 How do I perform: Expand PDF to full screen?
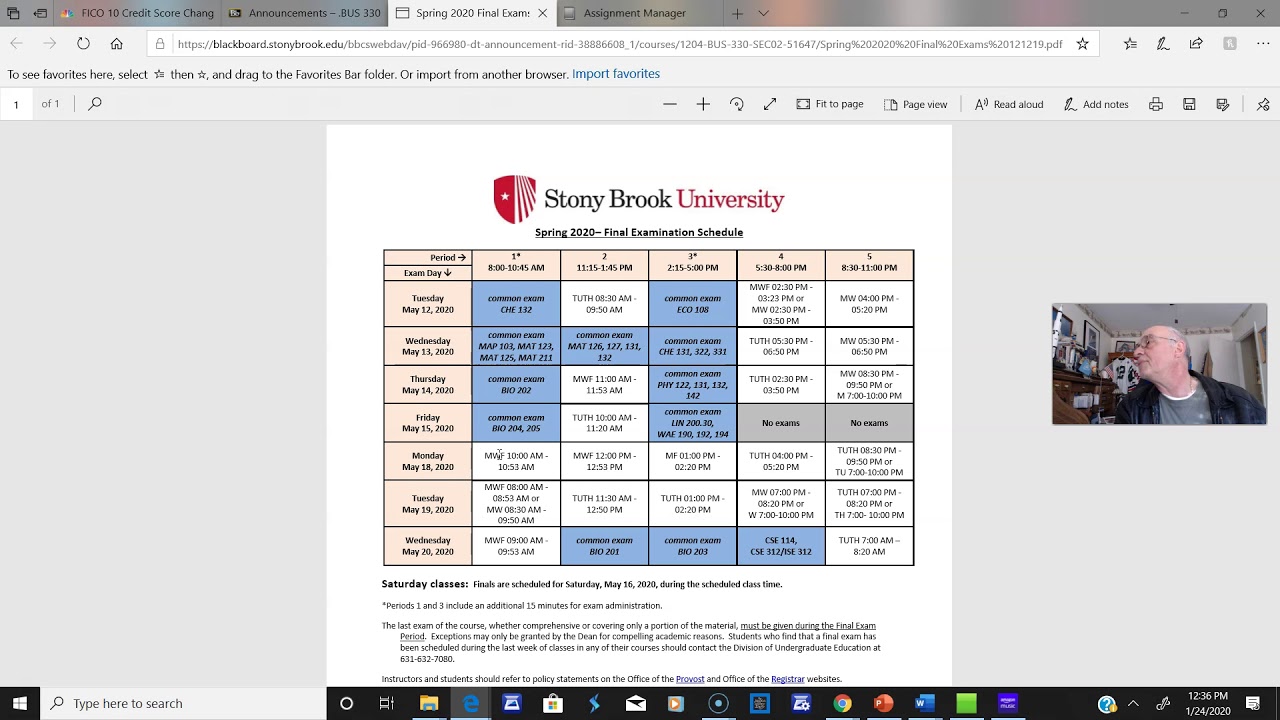(x=770, y=104)
